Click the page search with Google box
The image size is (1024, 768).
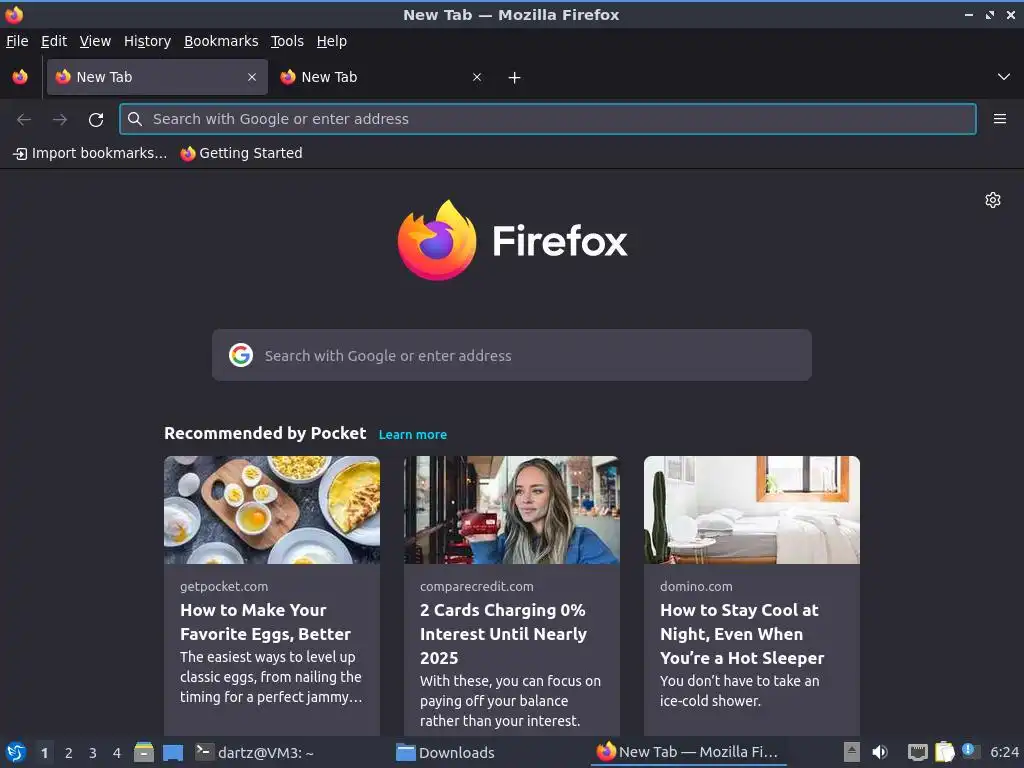click(512, 355)
